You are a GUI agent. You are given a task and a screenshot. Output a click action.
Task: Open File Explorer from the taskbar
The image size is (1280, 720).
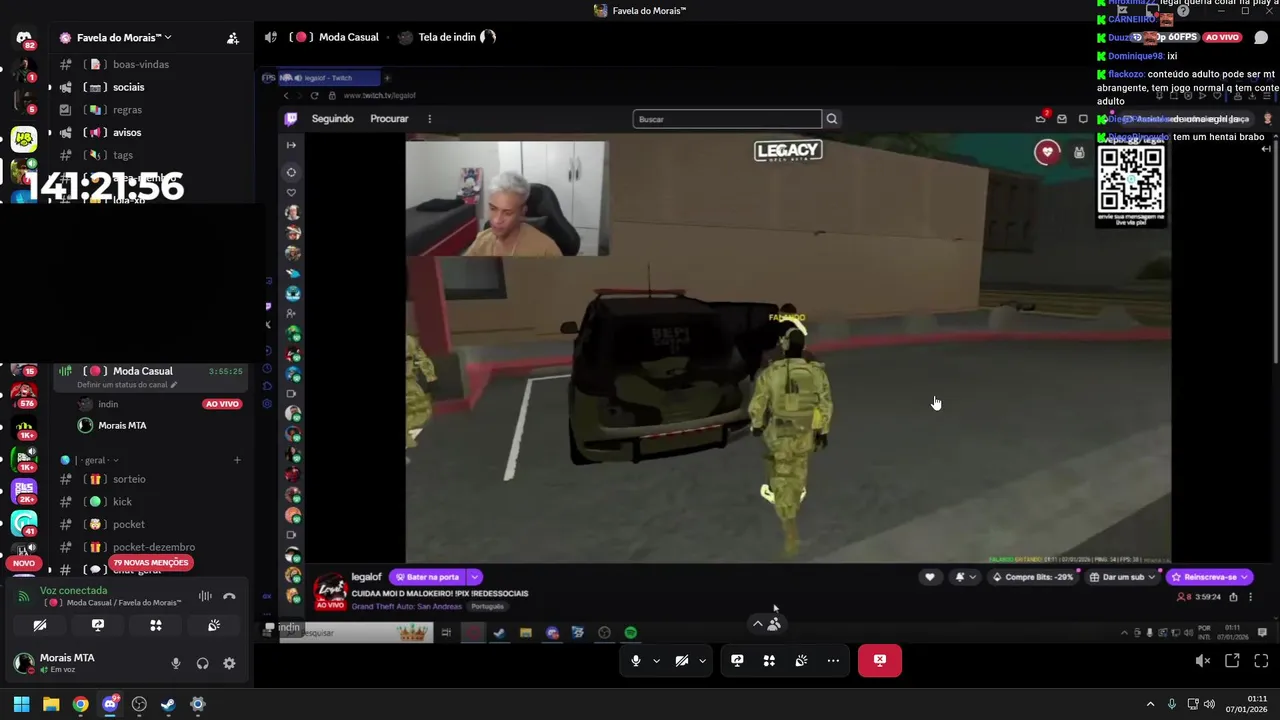51,704
